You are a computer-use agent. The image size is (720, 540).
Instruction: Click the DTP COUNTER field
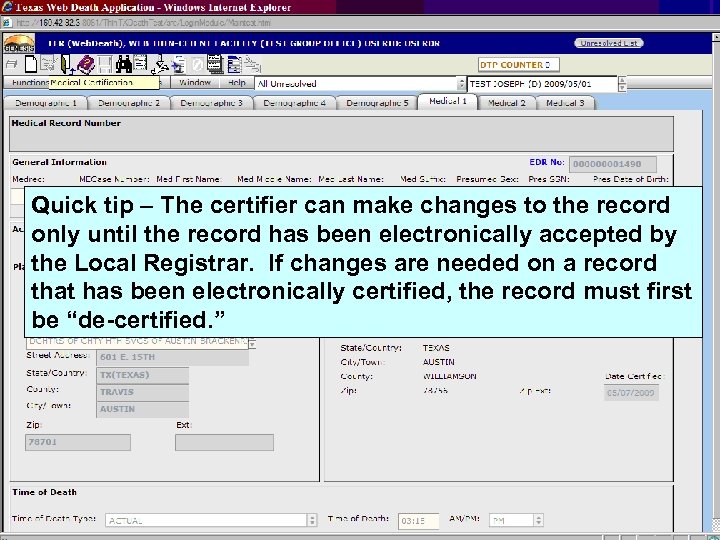pos(518,65)
